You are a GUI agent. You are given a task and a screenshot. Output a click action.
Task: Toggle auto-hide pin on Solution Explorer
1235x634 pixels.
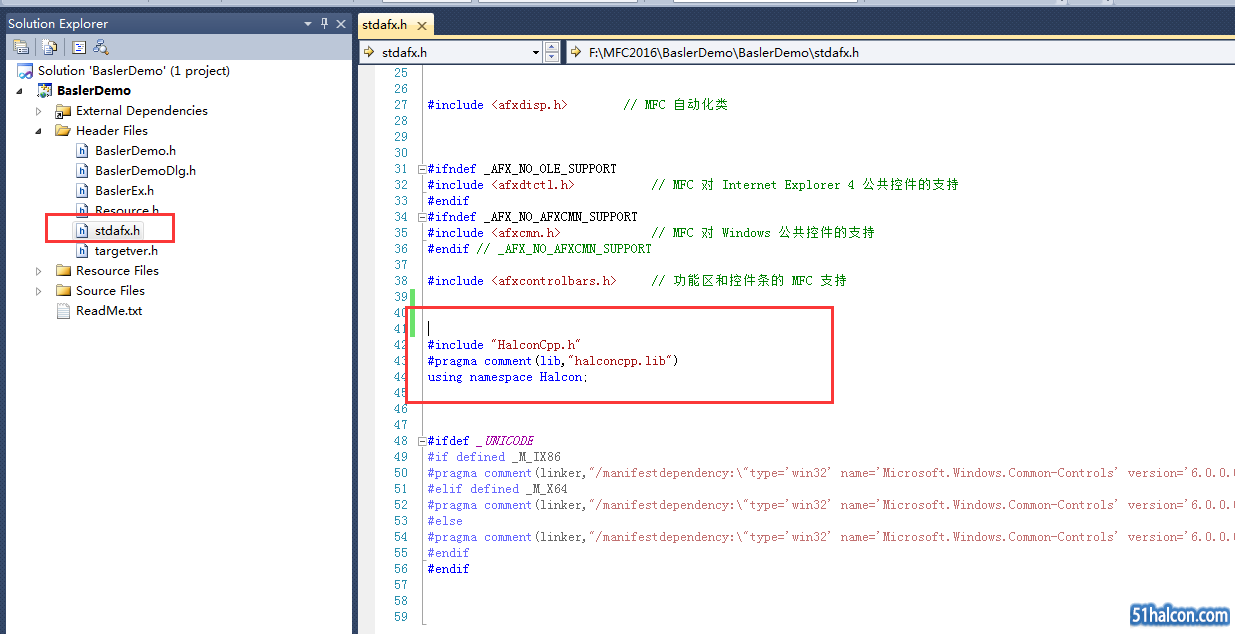pos(324,23)
